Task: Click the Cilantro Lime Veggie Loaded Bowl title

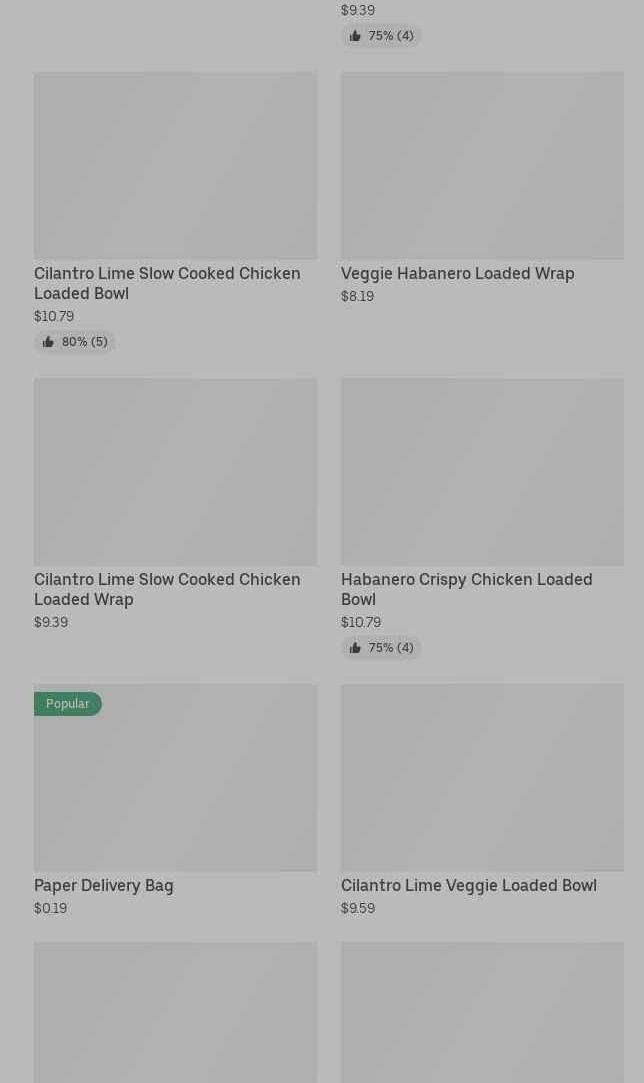Action: pyautogui.click(x=468, y=885)
